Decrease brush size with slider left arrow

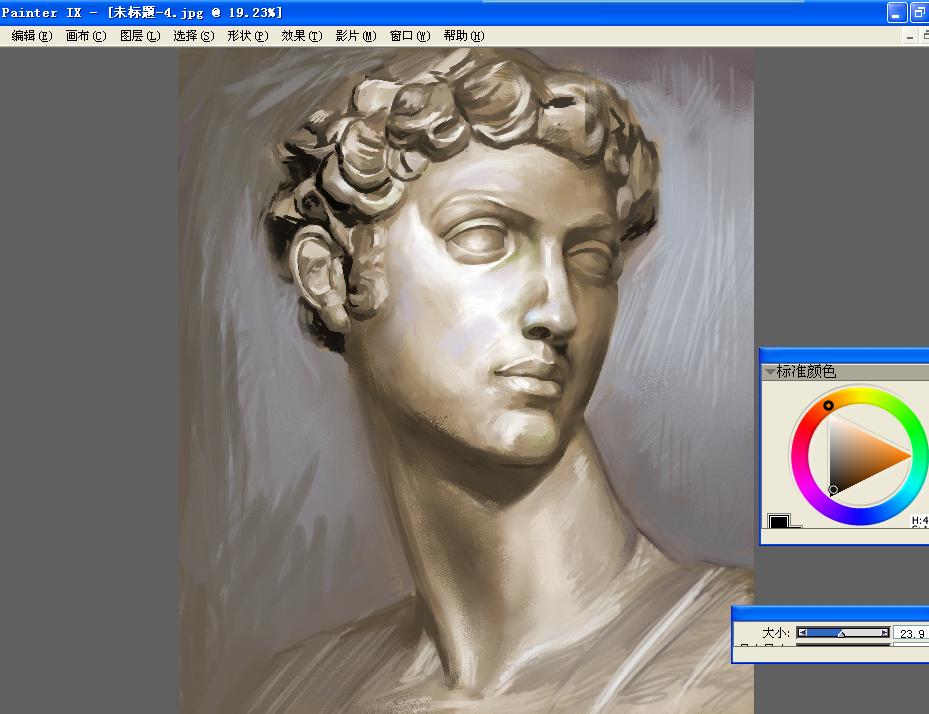(x=802, y=633)
